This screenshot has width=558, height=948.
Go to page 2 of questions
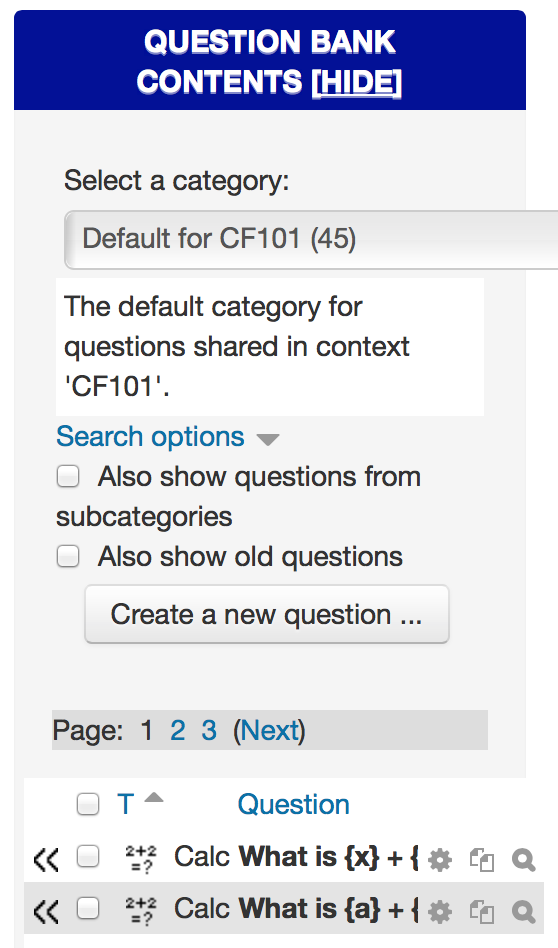177,730
